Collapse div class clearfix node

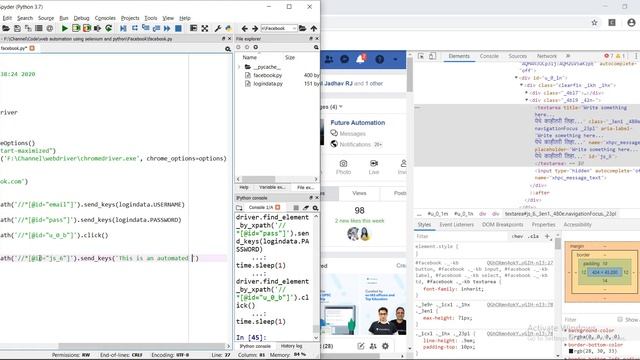(x=521, y=85)
